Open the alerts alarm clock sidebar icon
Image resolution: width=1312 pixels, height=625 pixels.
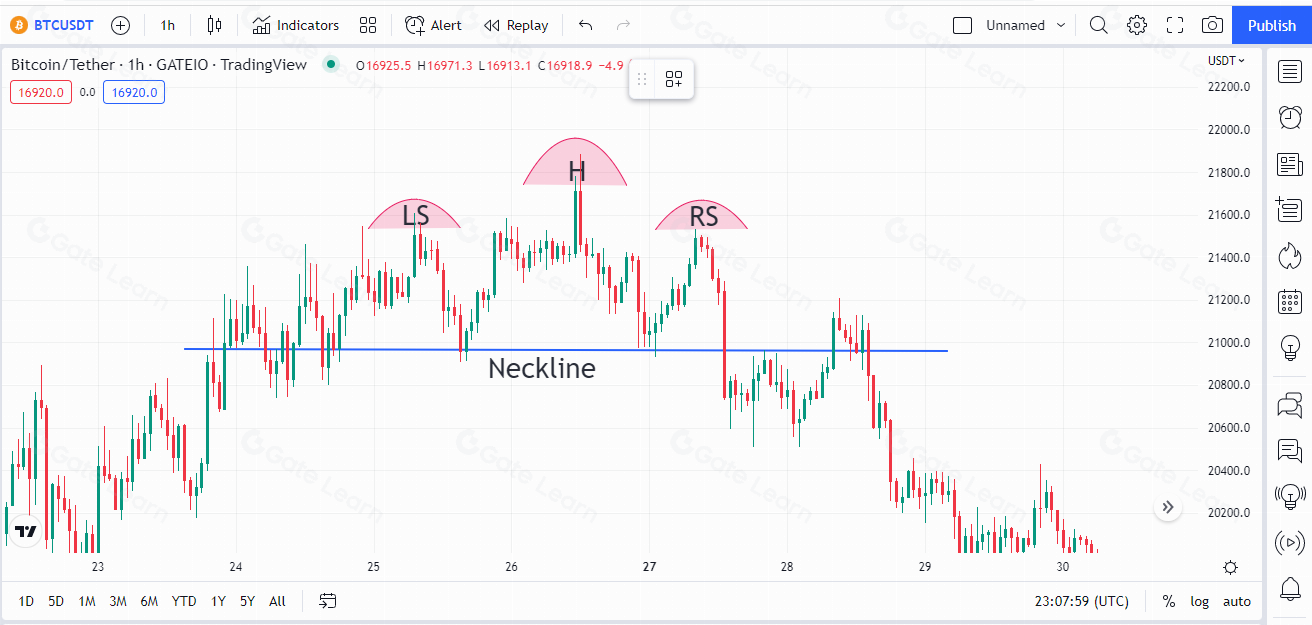point(1290,117)
